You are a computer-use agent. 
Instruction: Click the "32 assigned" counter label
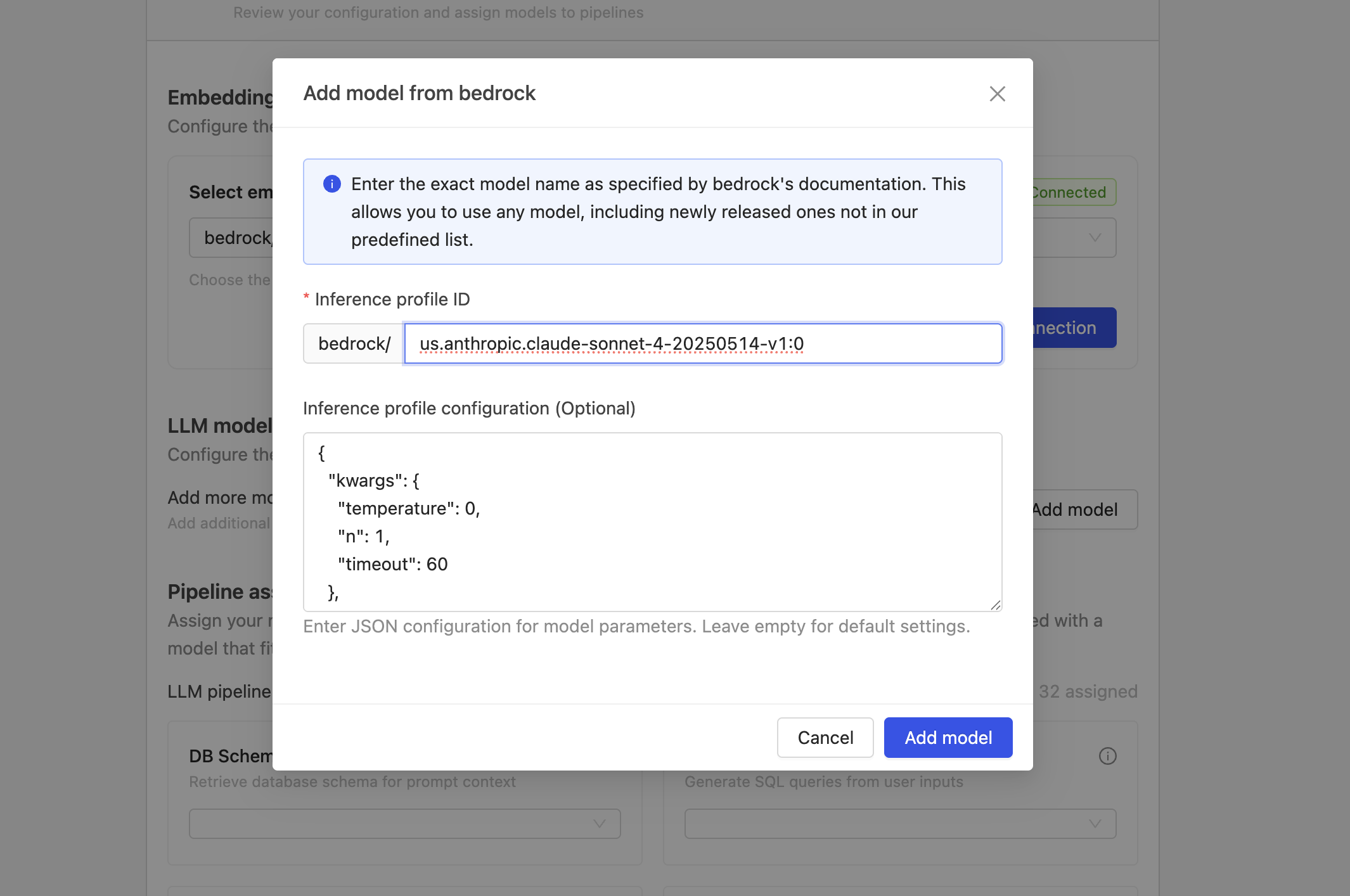pyautogui.click(x=1089, y=691)
